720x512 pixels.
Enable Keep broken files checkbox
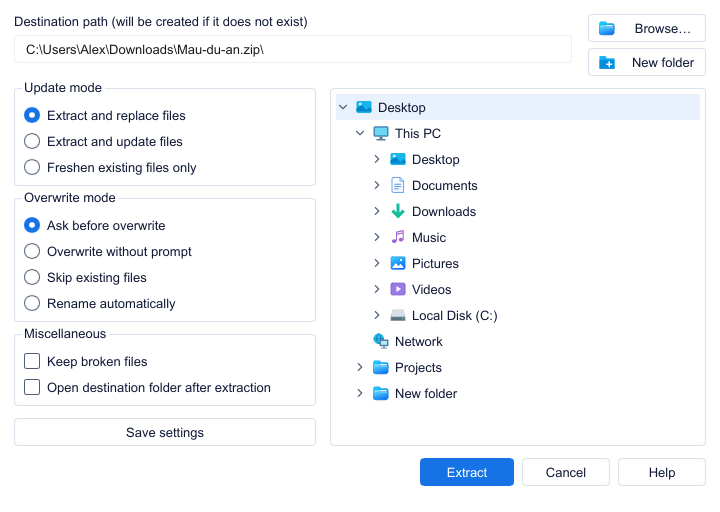(32, 361)
